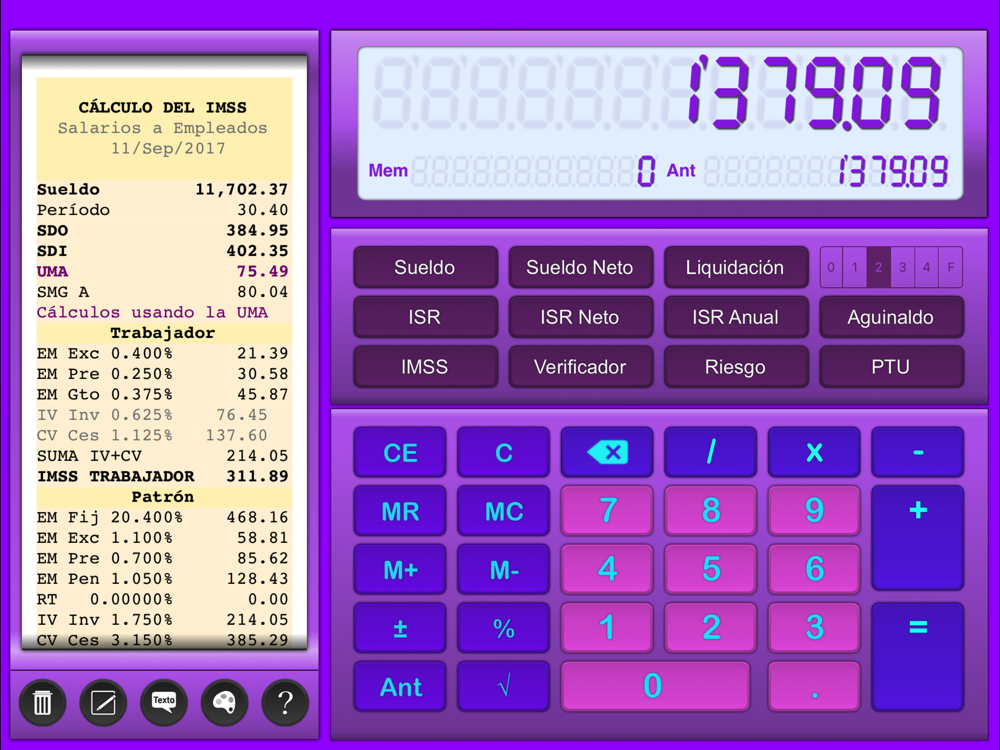This screenshot has width=1000, height=750.
Task: Tap the number 4 key
Action: coord(607,570)
